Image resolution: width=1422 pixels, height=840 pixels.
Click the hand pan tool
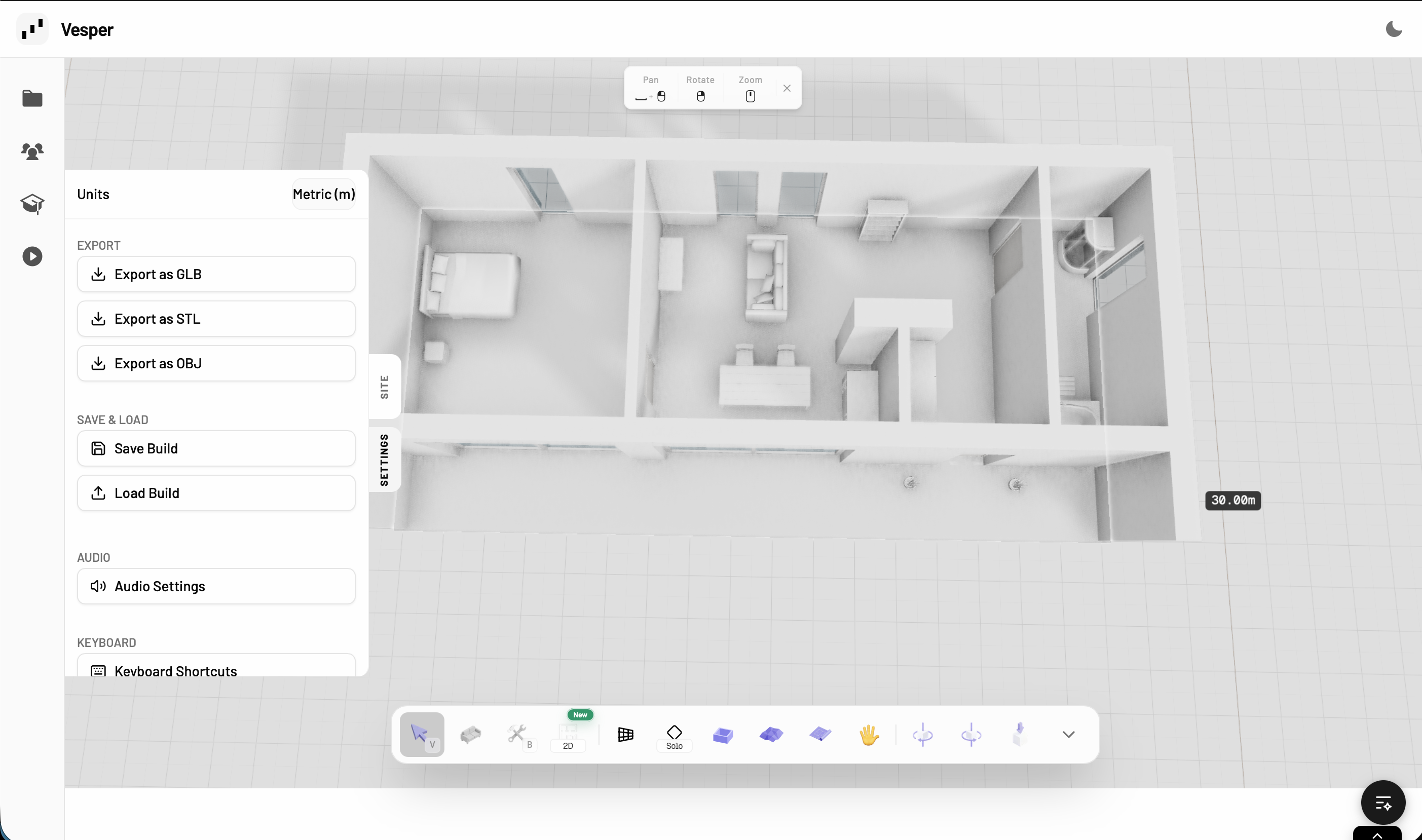(869, 735)
